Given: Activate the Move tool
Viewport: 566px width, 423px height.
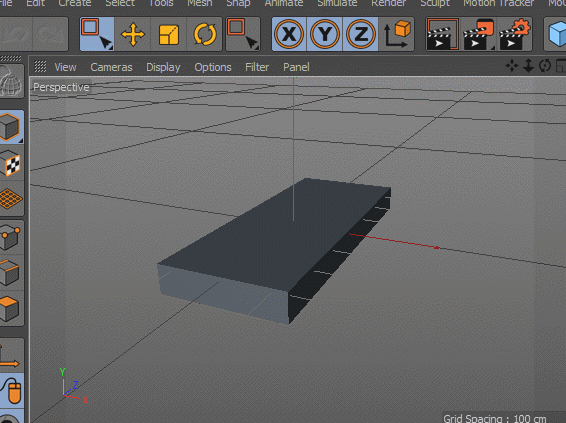Looking at the screenshot, I should [133, 34].
